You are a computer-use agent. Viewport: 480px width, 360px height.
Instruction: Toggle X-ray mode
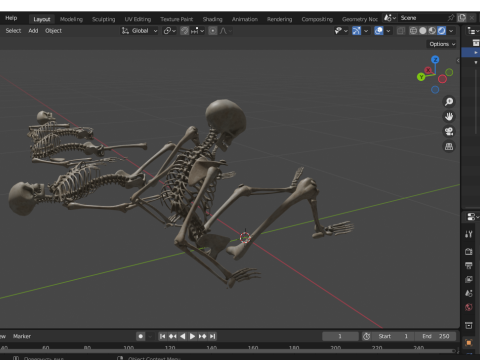401,31
